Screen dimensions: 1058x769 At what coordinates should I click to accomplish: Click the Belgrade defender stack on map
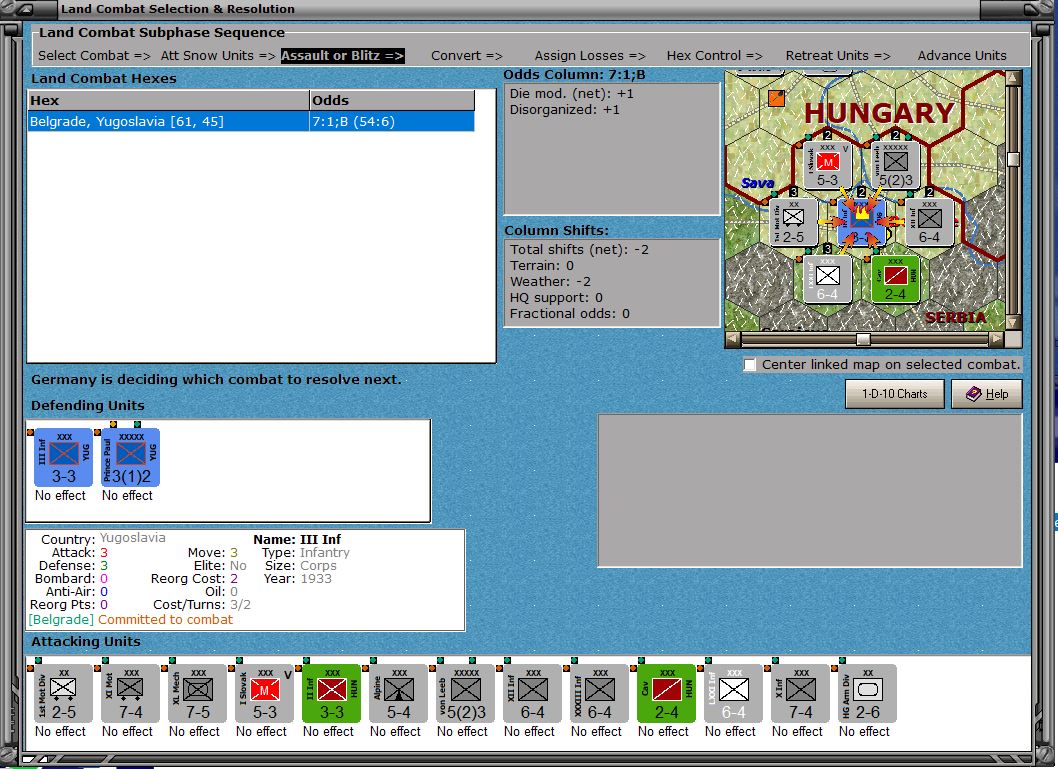point(862,221)
